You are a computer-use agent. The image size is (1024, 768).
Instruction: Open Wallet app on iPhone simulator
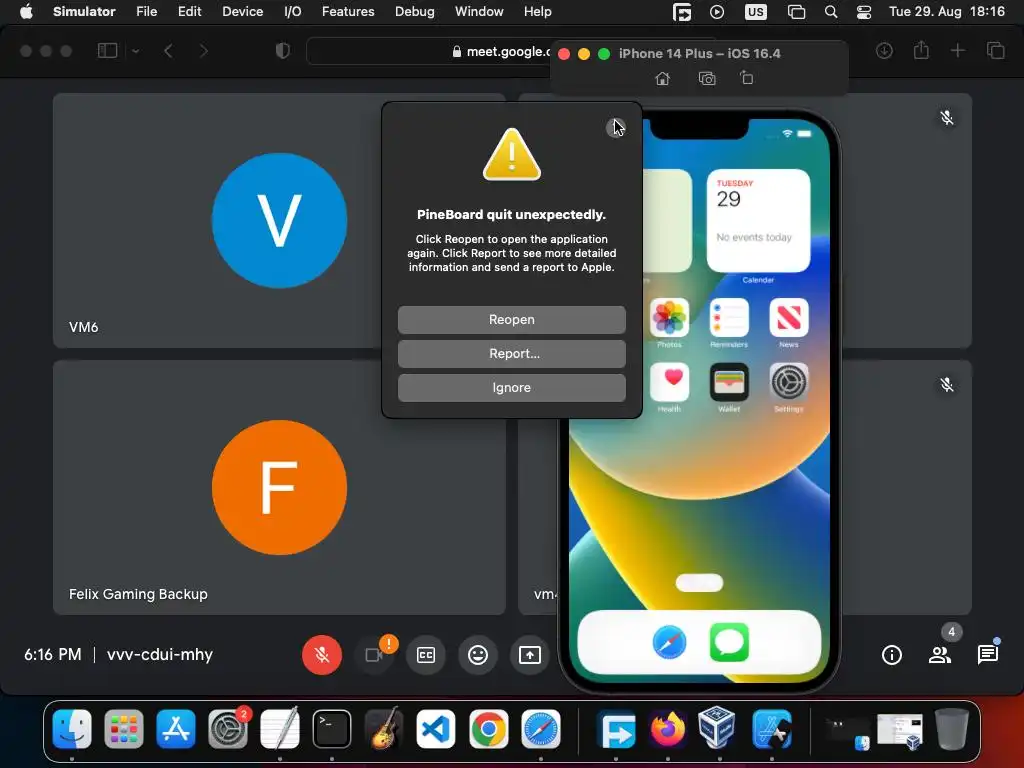[x=729, y=382]
